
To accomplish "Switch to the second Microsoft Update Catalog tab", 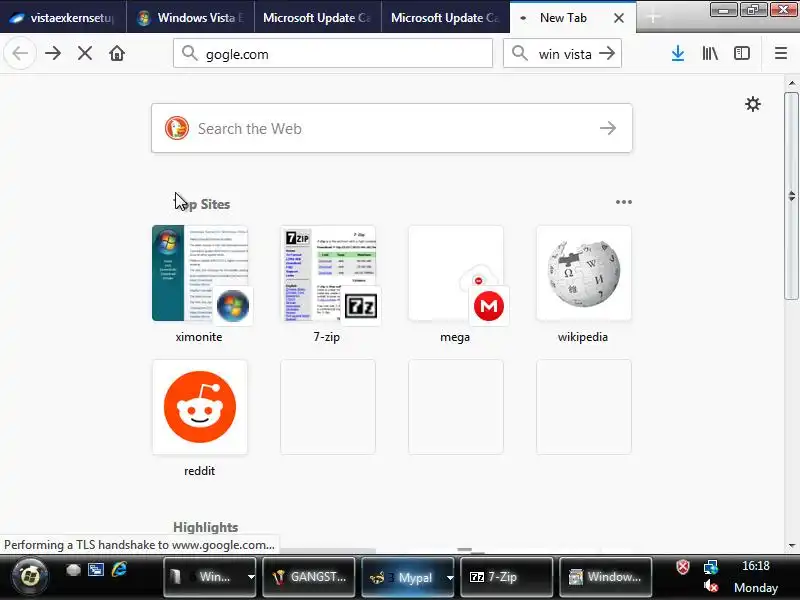I will click(445, 18).
